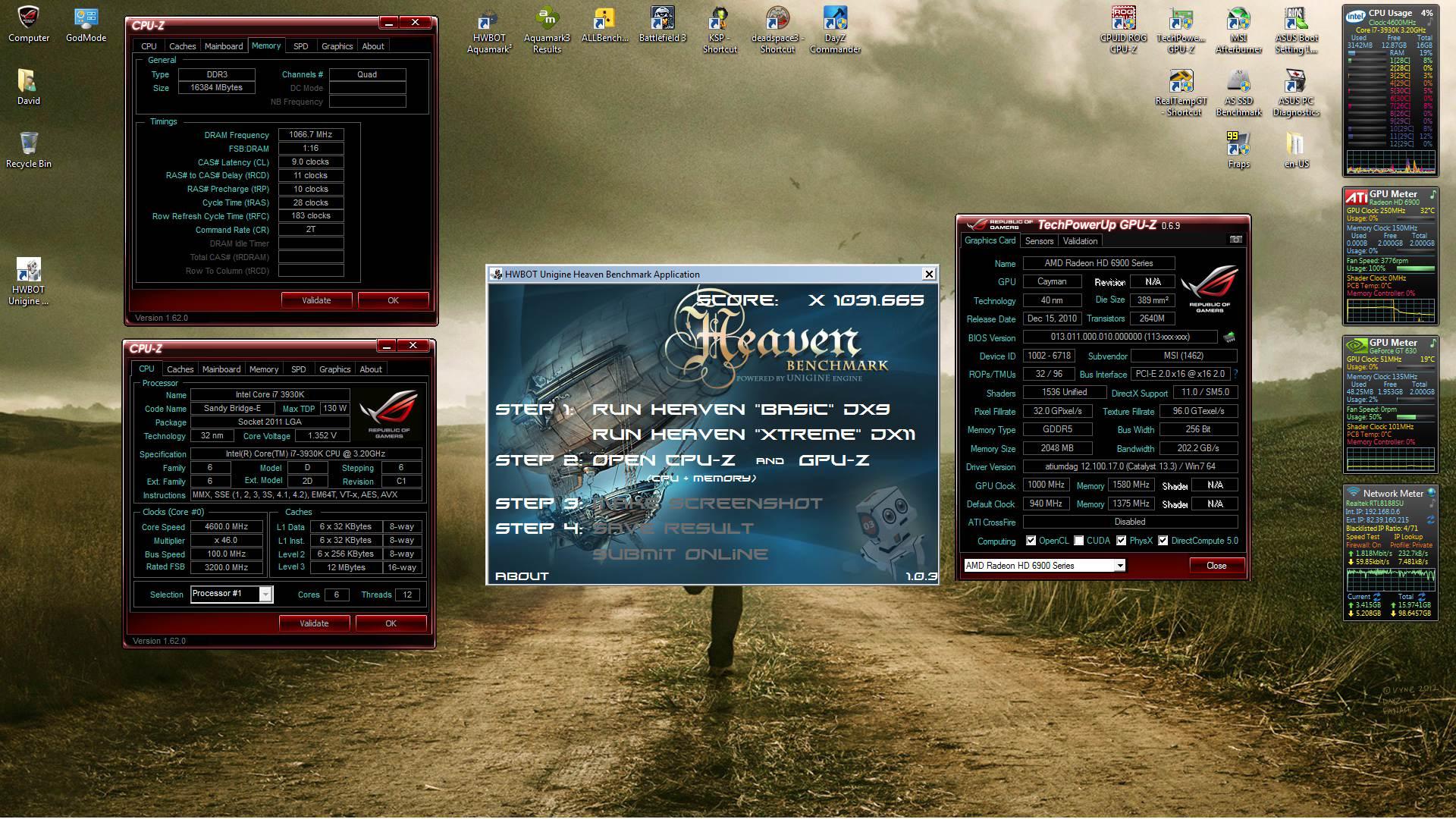Click Validate in lower CPU-Z window

[314, 623]
